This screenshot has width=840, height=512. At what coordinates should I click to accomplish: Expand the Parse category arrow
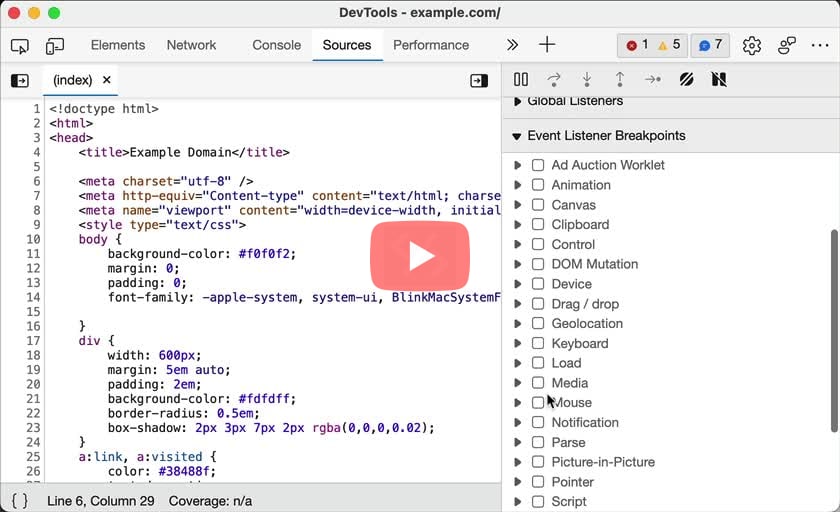pos(518,442)
